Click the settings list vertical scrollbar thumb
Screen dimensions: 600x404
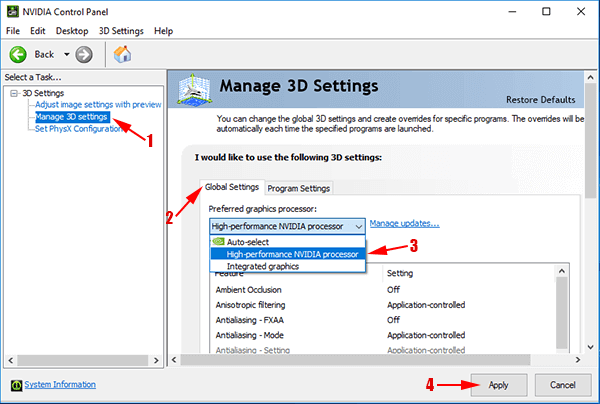click(562, 313)
